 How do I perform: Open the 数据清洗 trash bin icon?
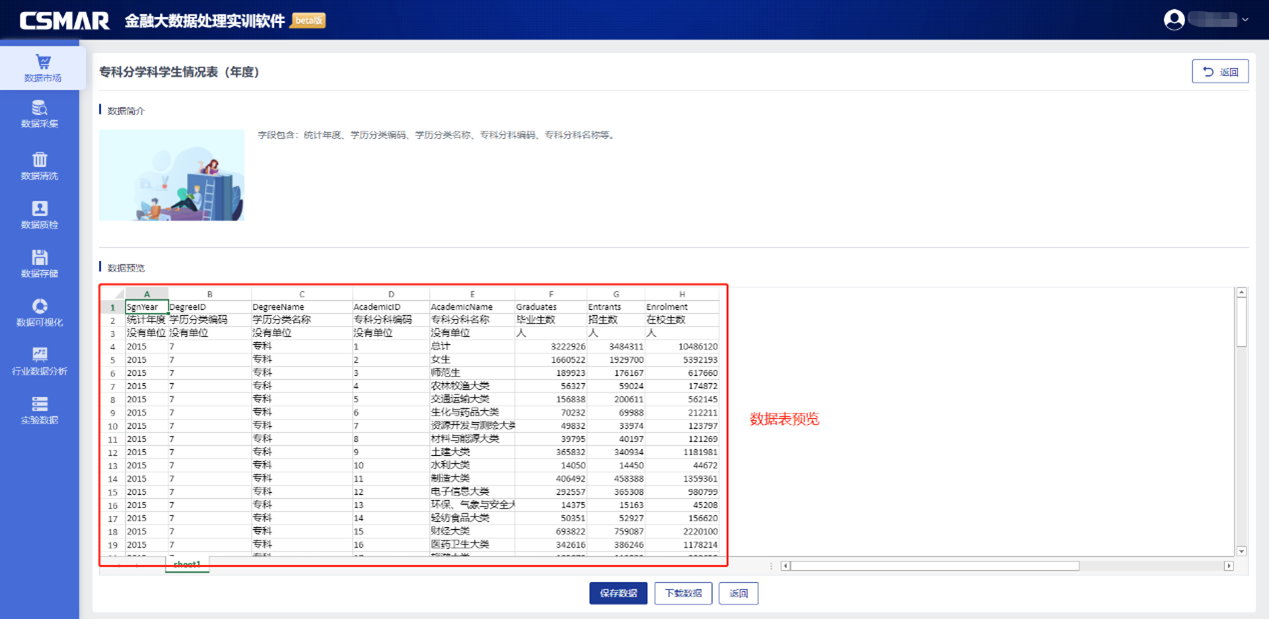40,160
